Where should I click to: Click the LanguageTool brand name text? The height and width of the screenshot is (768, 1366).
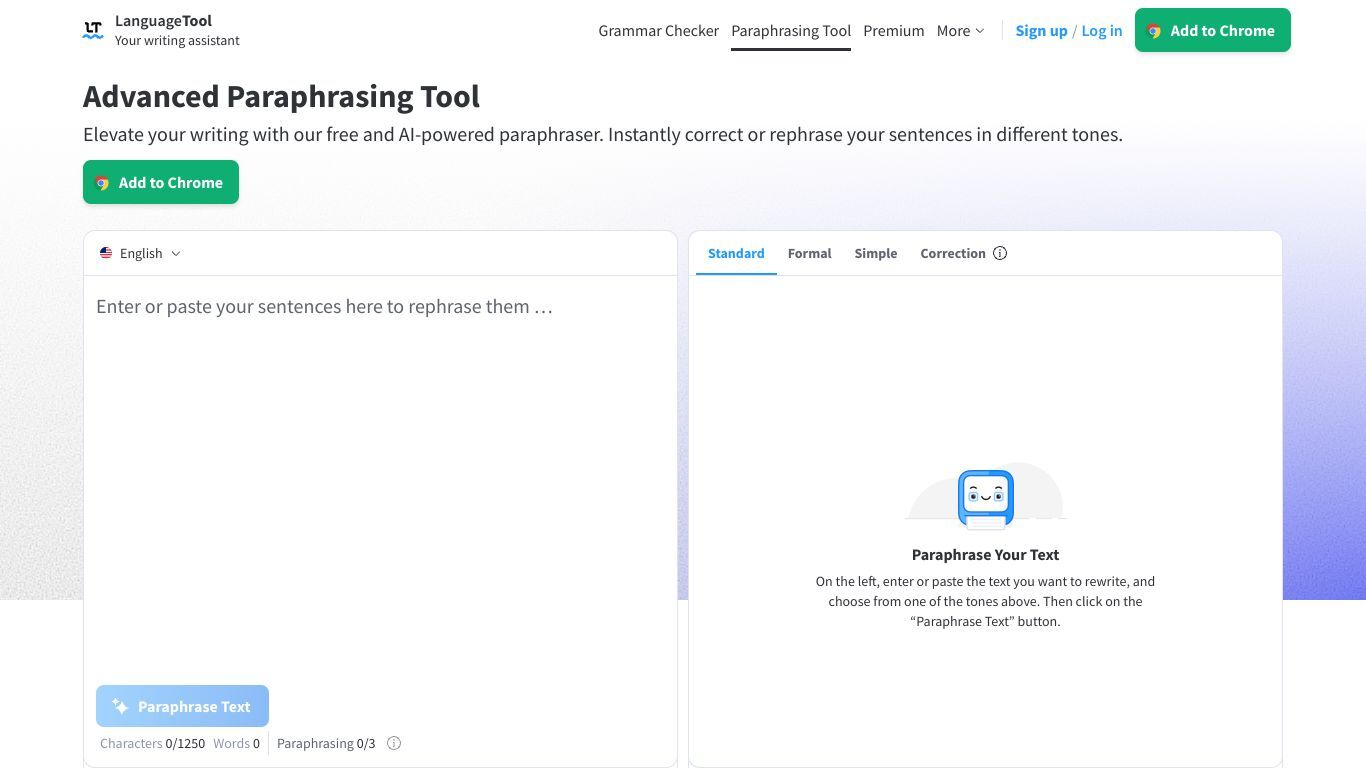[163, 20]
